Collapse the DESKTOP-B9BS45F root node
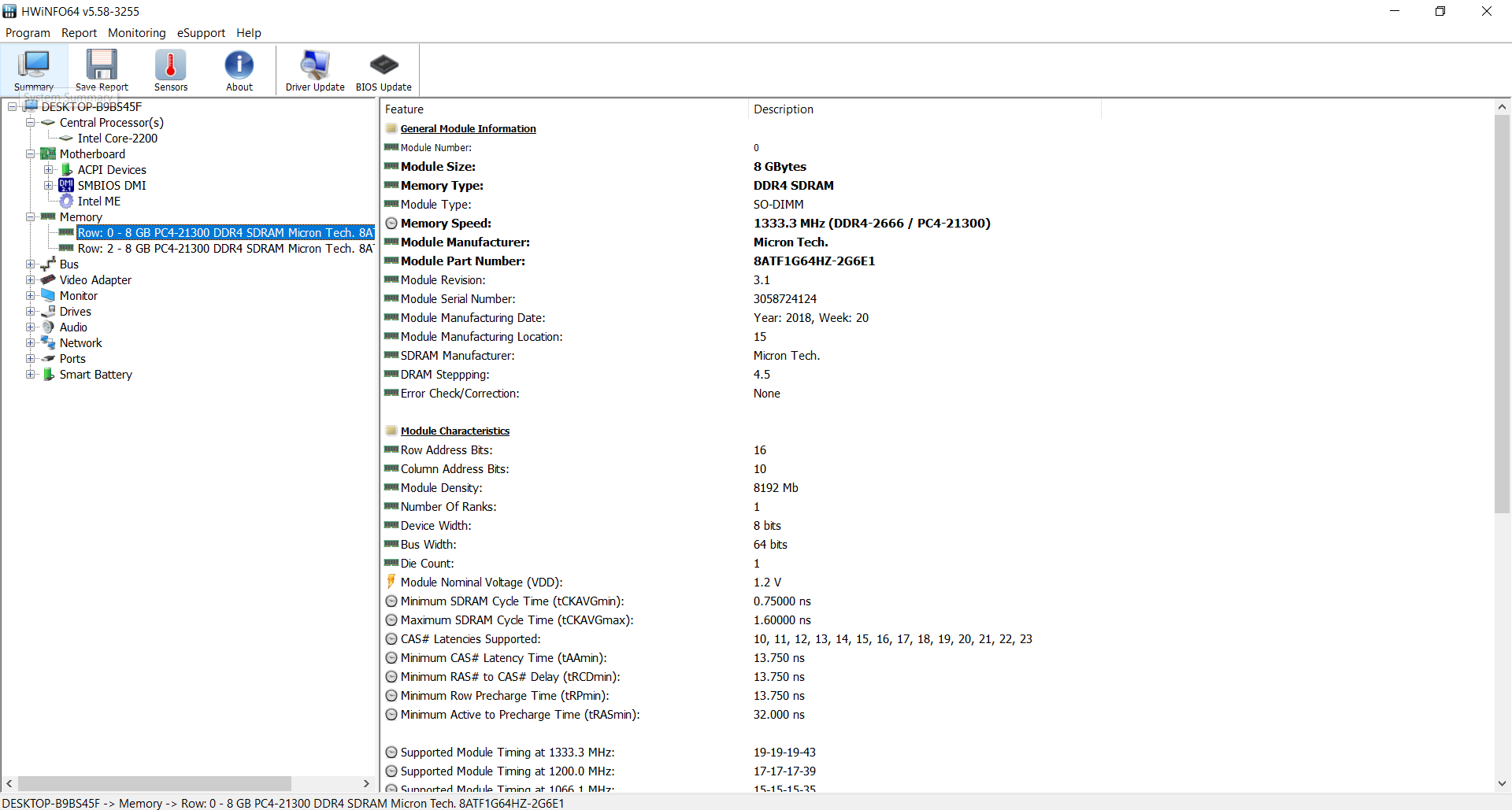Viewport: 1512px width, 810px height. coord(13,106)
